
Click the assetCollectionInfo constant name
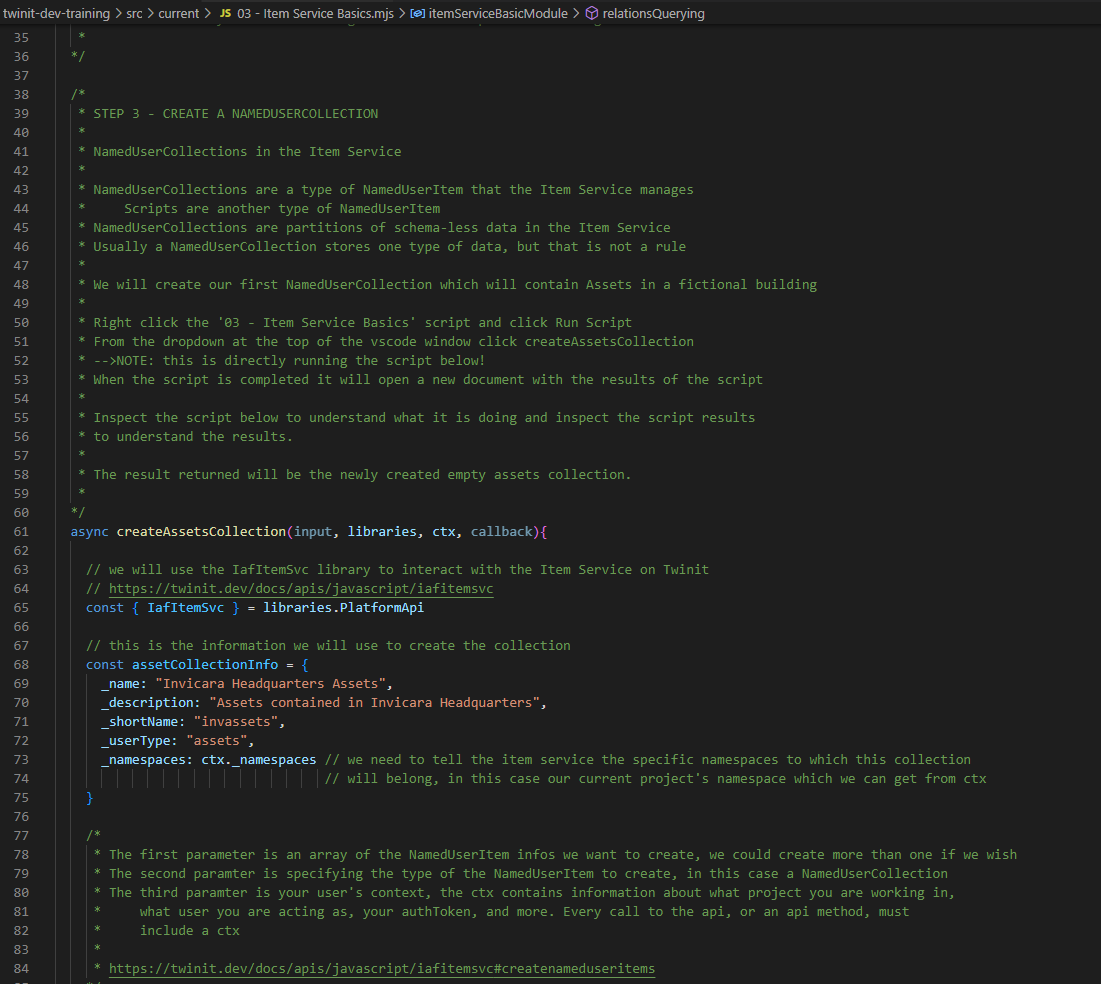pyautogui.click(x=205, y=664)
